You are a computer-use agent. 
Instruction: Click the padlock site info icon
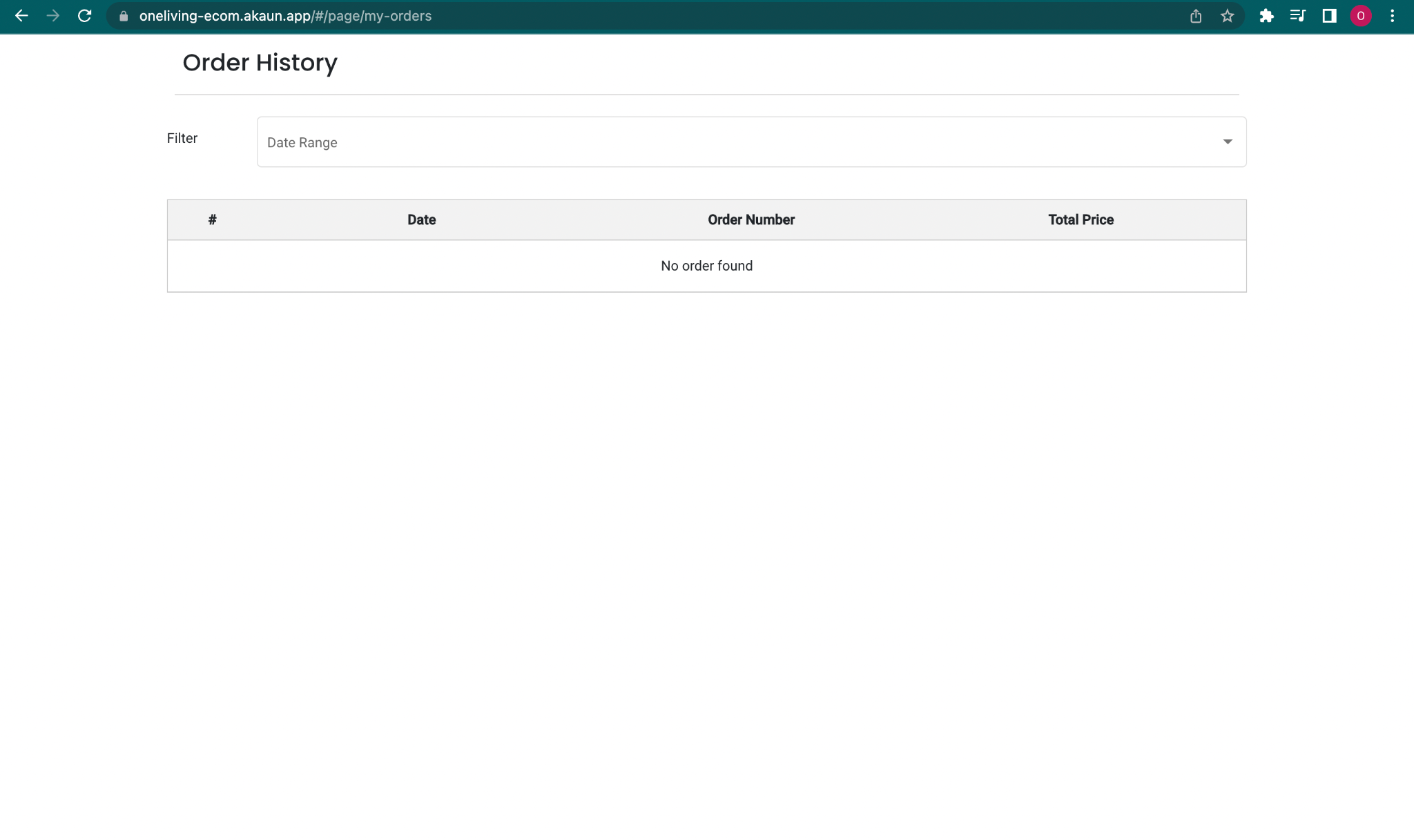coord(124,16)
